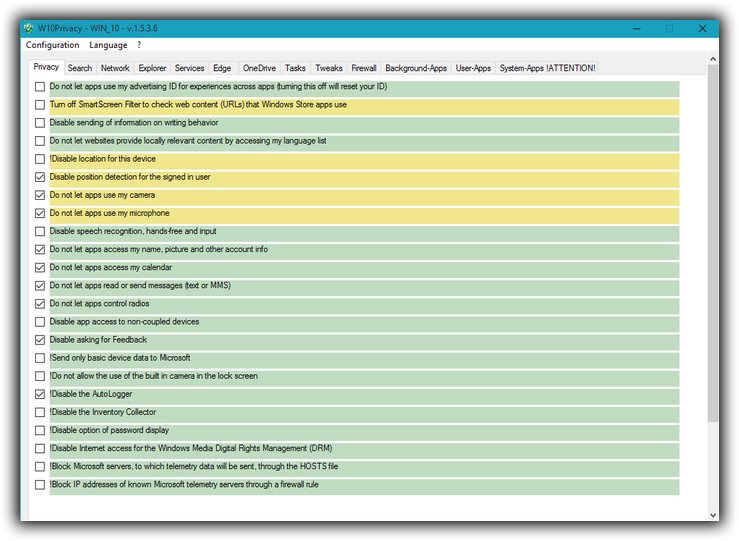This screenshot has width=739, height=541.
Task: Click the vertical scrollbar thumb
Action: [713, 244]
